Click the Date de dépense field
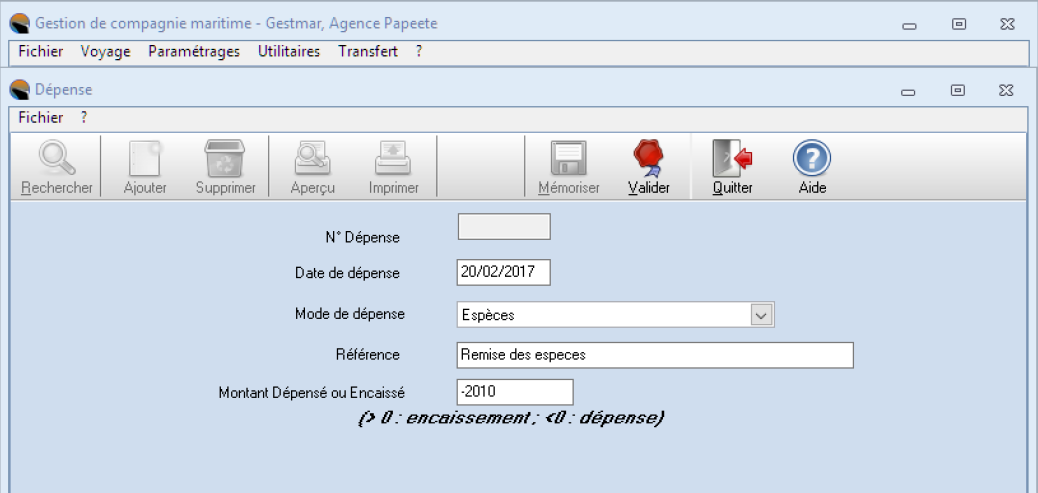 click(x=504, y=273)
